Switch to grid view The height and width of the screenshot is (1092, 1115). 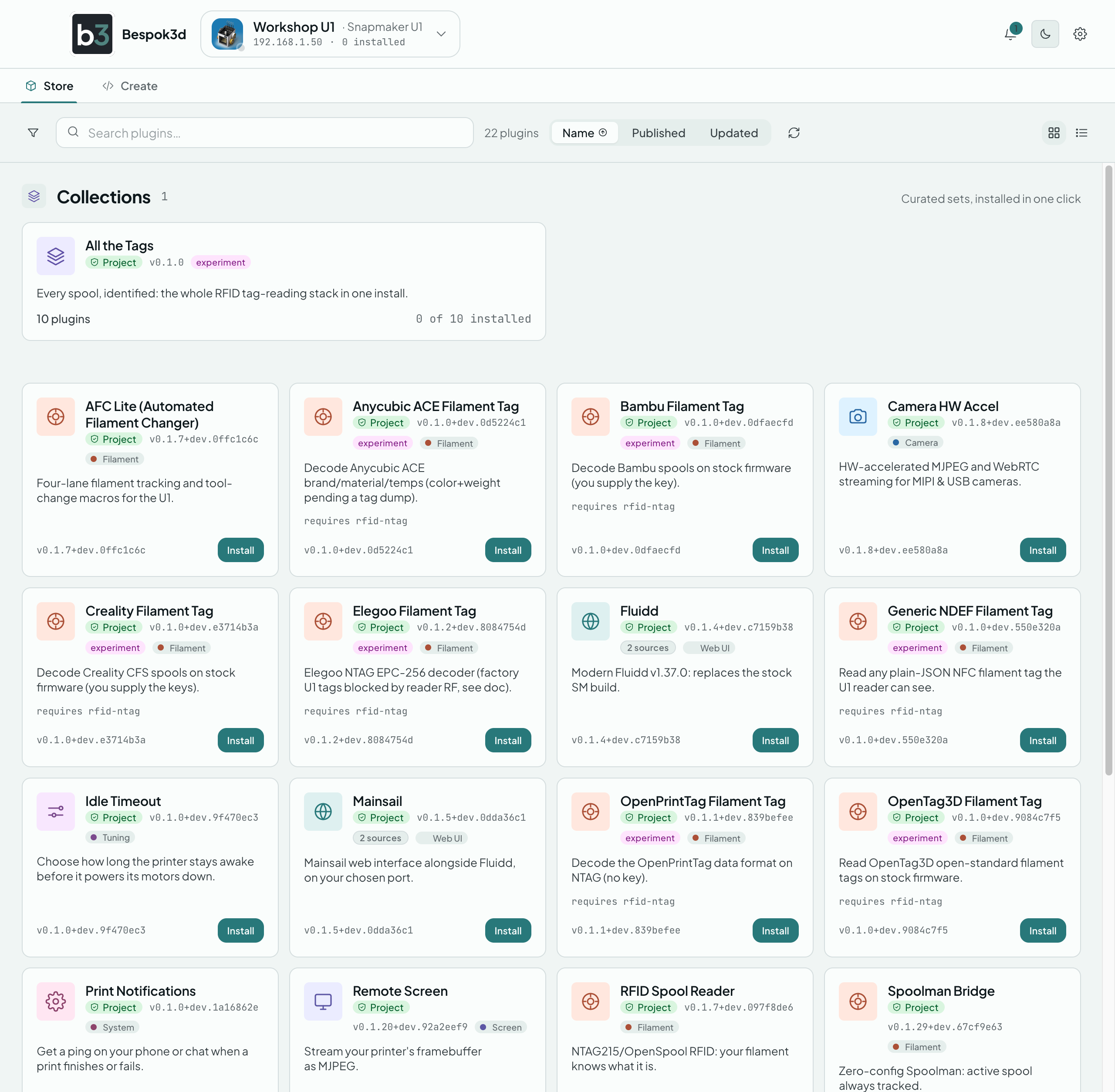click(1054, 133)
